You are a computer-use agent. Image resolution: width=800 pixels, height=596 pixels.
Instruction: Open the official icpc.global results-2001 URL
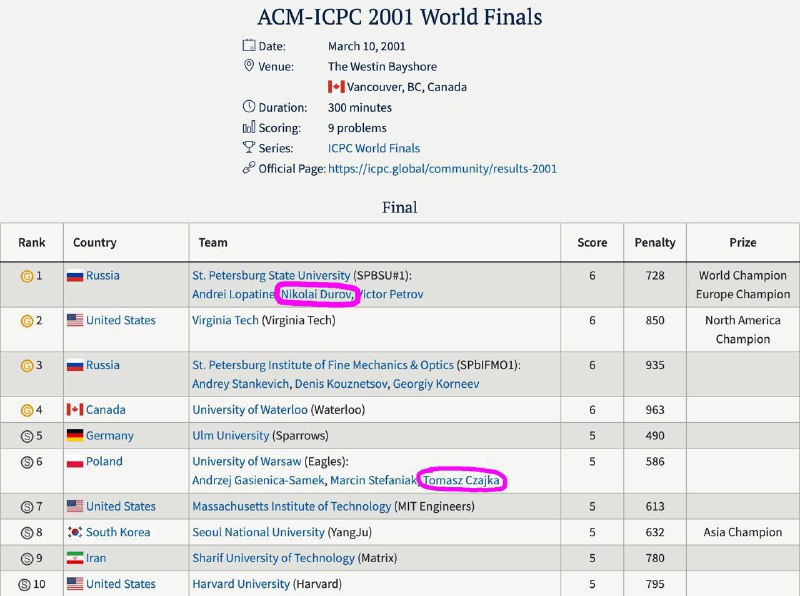(x=442, y=169)
